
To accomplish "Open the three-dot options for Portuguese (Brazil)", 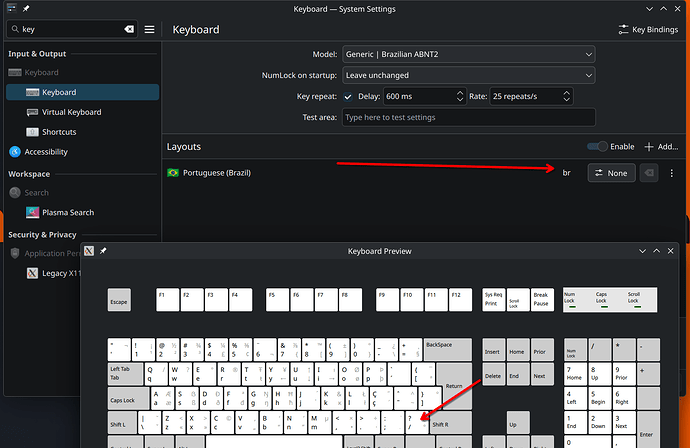I will coord(672,173).
